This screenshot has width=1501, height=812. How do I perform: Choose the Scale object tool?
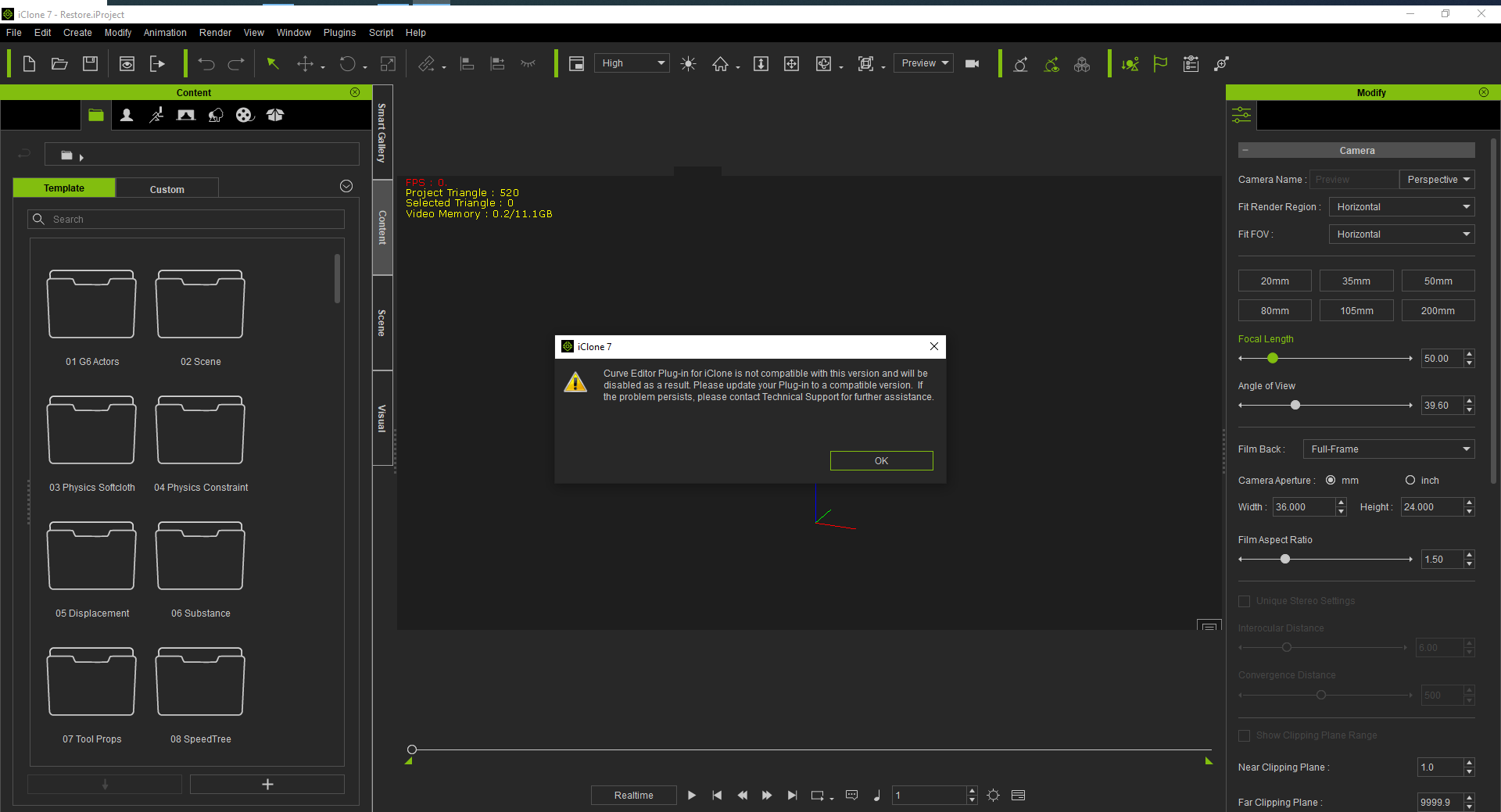pos(388,64)
